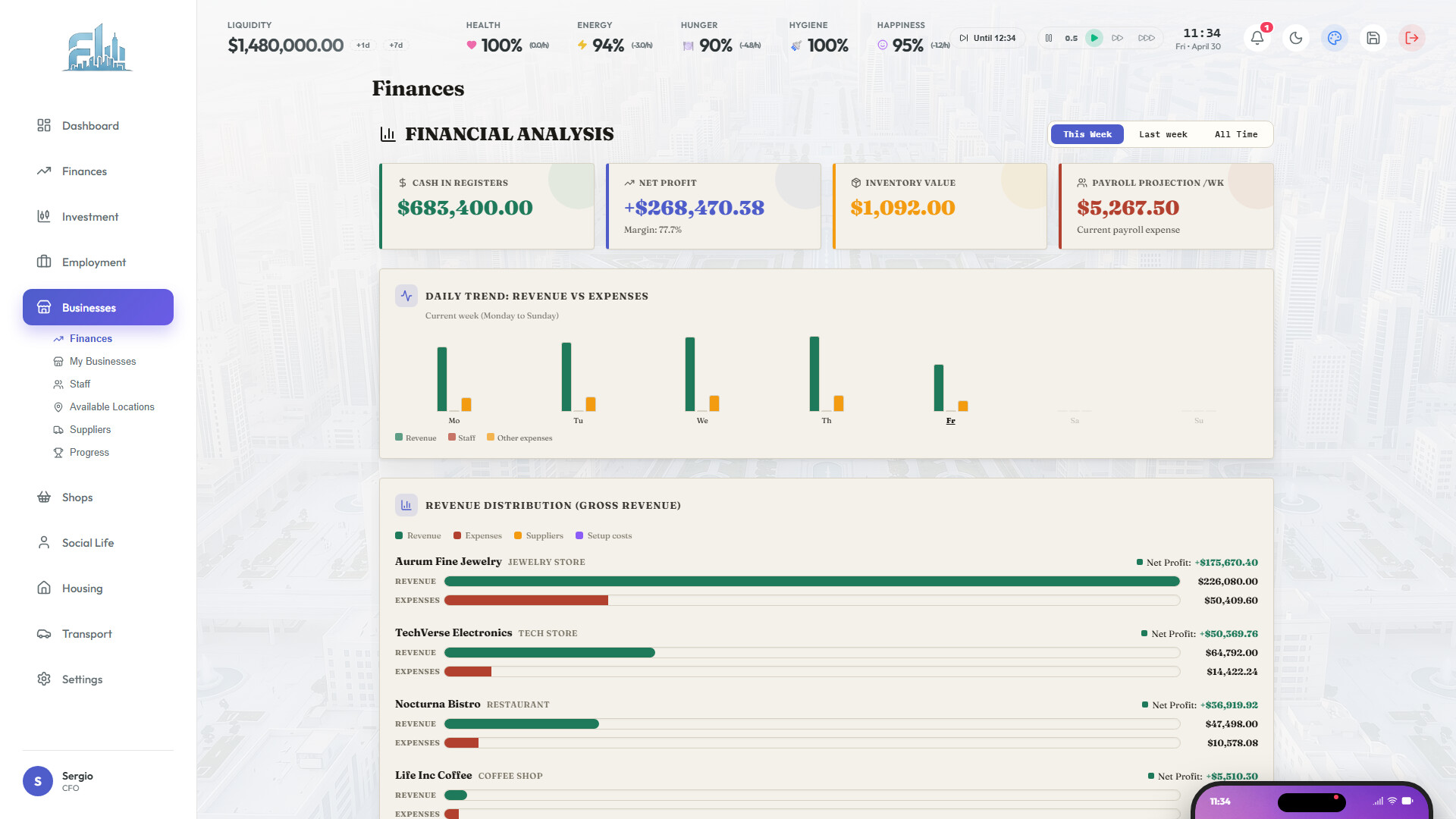1456x819 pixels.
Task: Advance time by +1d
Action: (363, 45)
